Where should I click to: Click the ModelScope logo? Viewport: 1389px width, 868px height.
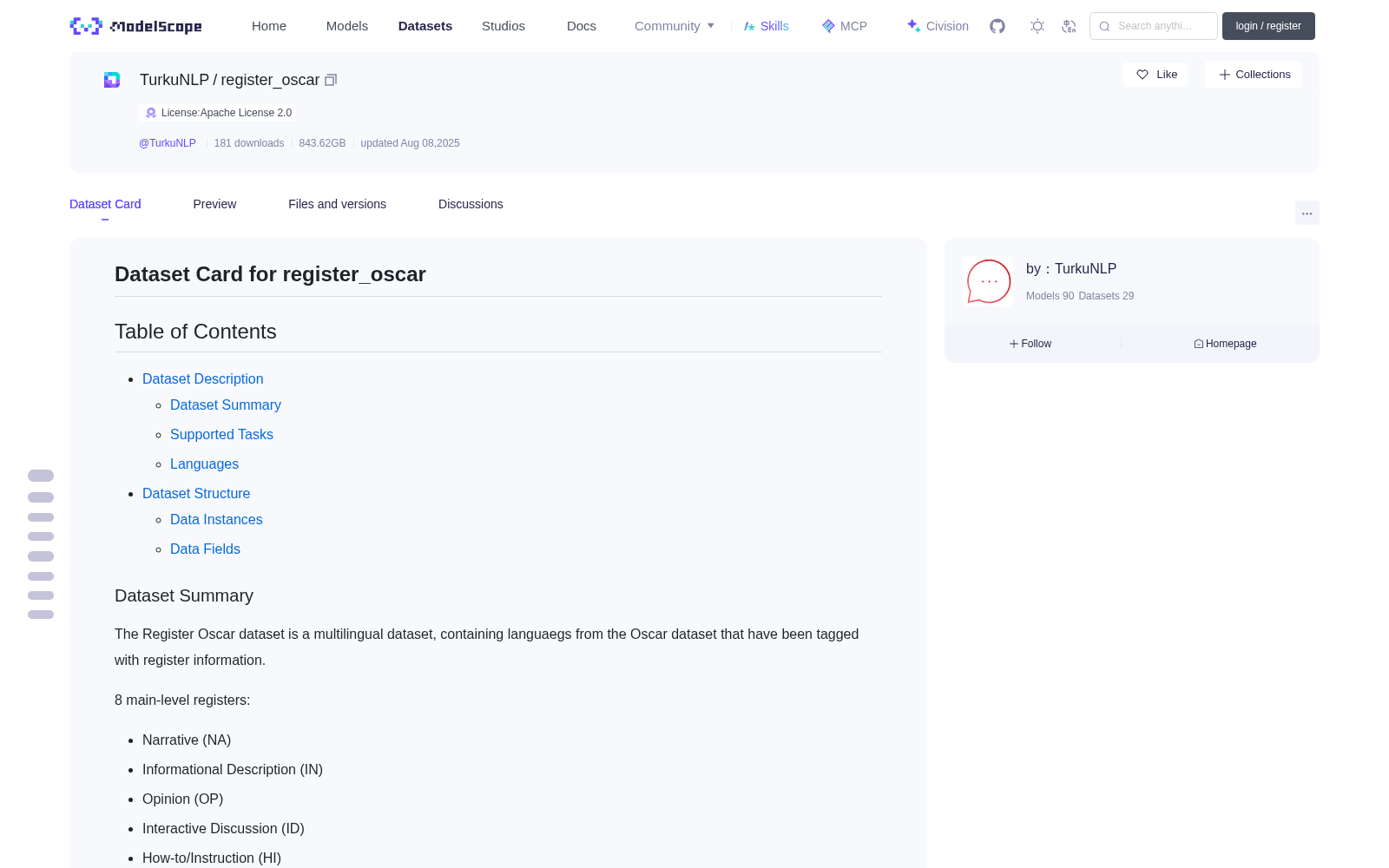tap(135, 26)
